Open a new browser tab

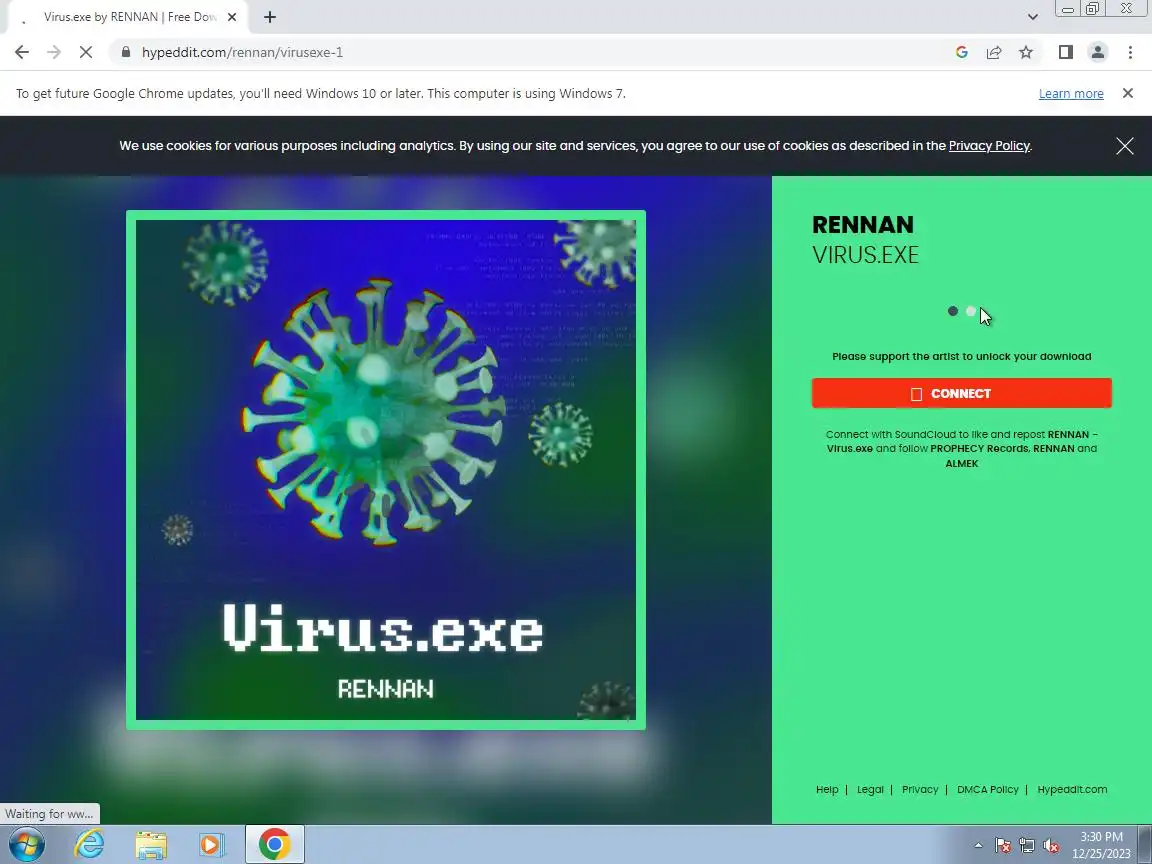coord(270,17)
